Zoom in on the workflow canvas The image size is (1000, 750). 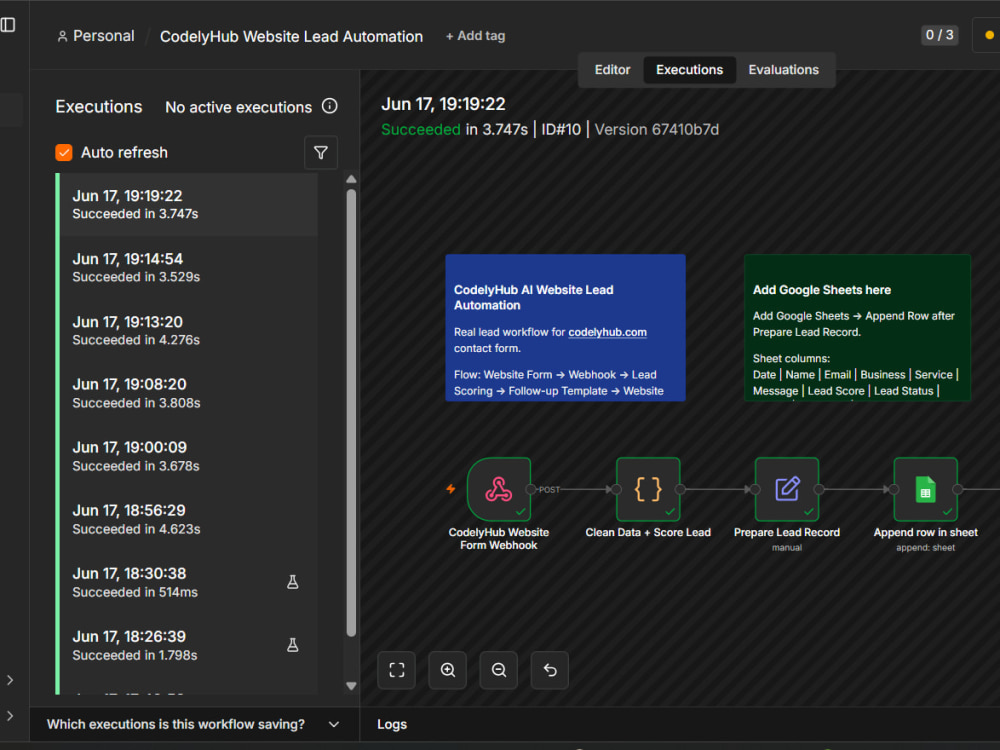point(448,670)
